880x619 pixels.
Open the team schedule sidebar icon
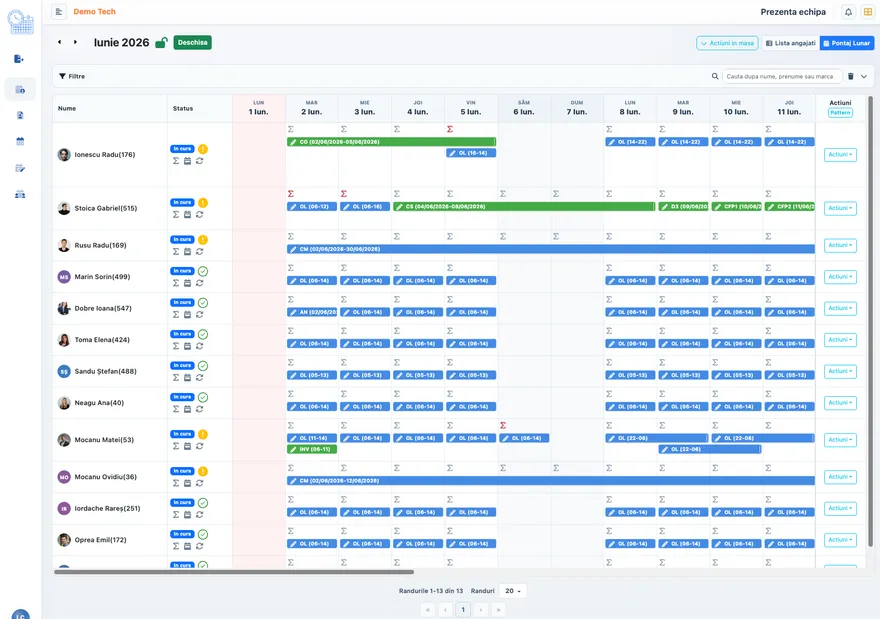click(20, 194)
